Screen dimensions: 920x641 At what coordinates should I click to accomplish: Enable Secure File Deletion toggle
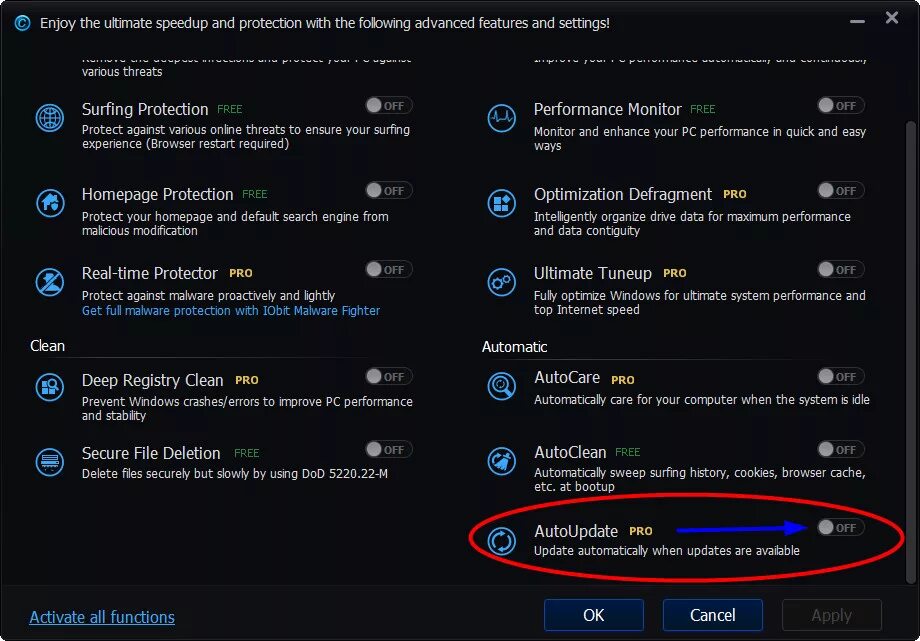pos(389,450)
